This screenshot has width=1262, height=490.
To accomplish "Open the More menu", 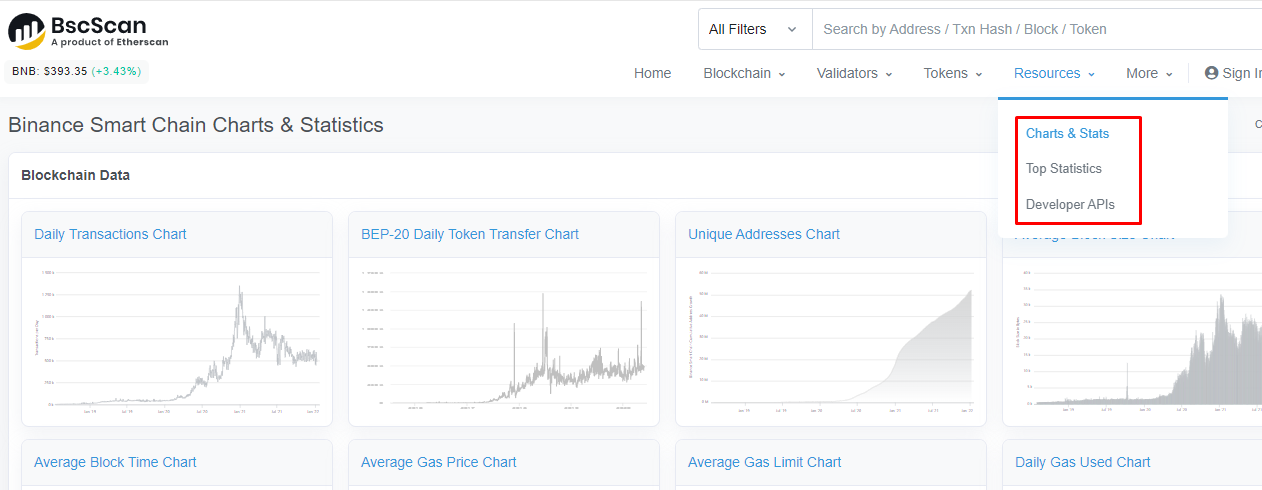I will point(1149,73).
